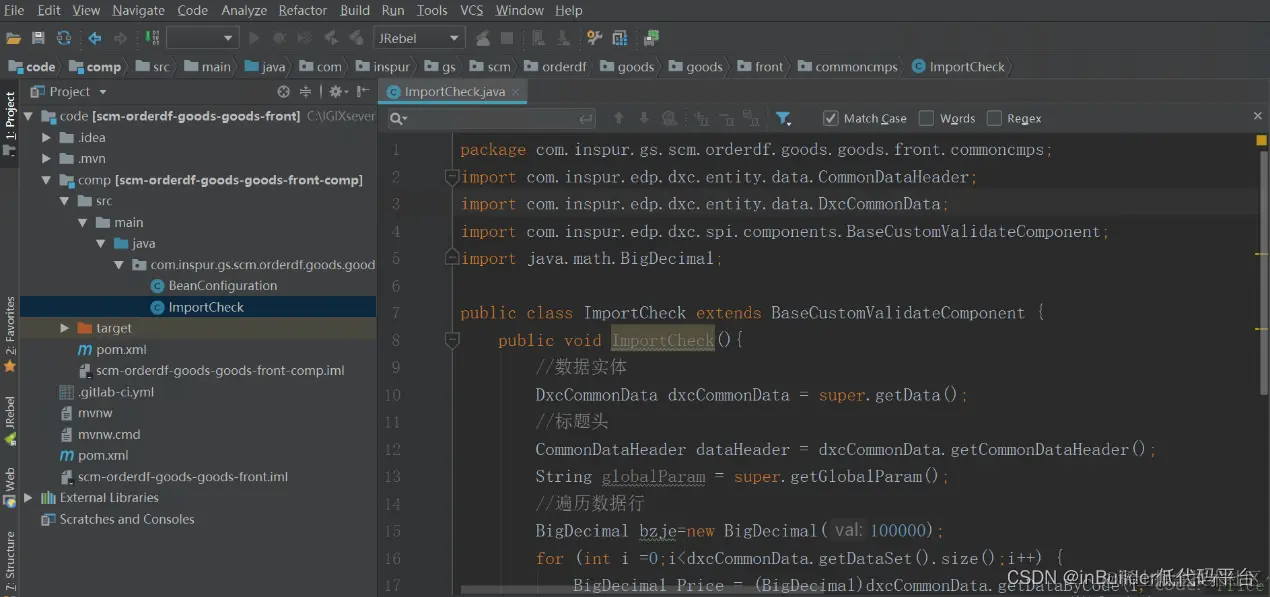This screenshot has width=1270, height=597.
Task: Click the Scroll from Source target icon
Action: [x=283, y=92]
